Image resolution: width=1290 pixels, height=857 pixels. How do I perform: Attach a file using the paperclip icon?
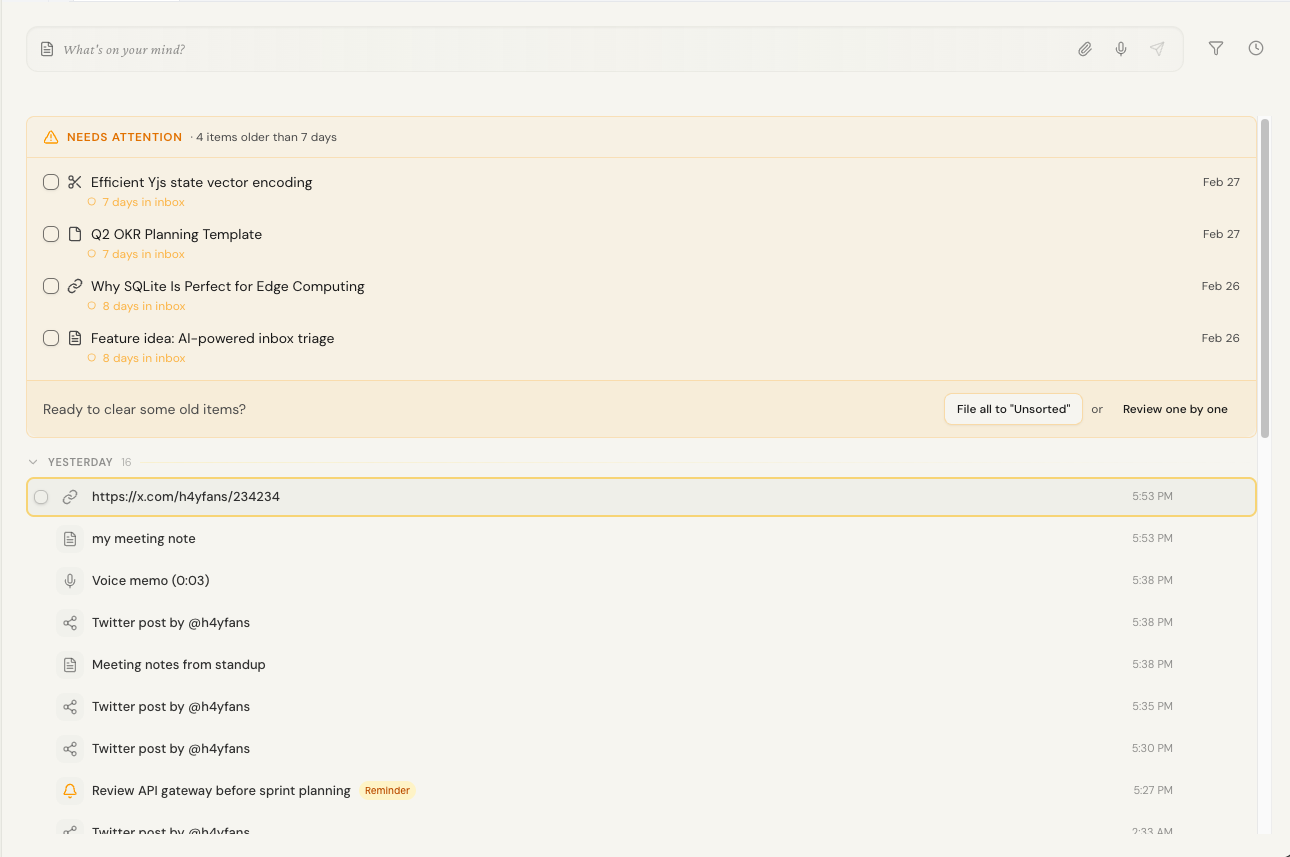(1085, 48)
